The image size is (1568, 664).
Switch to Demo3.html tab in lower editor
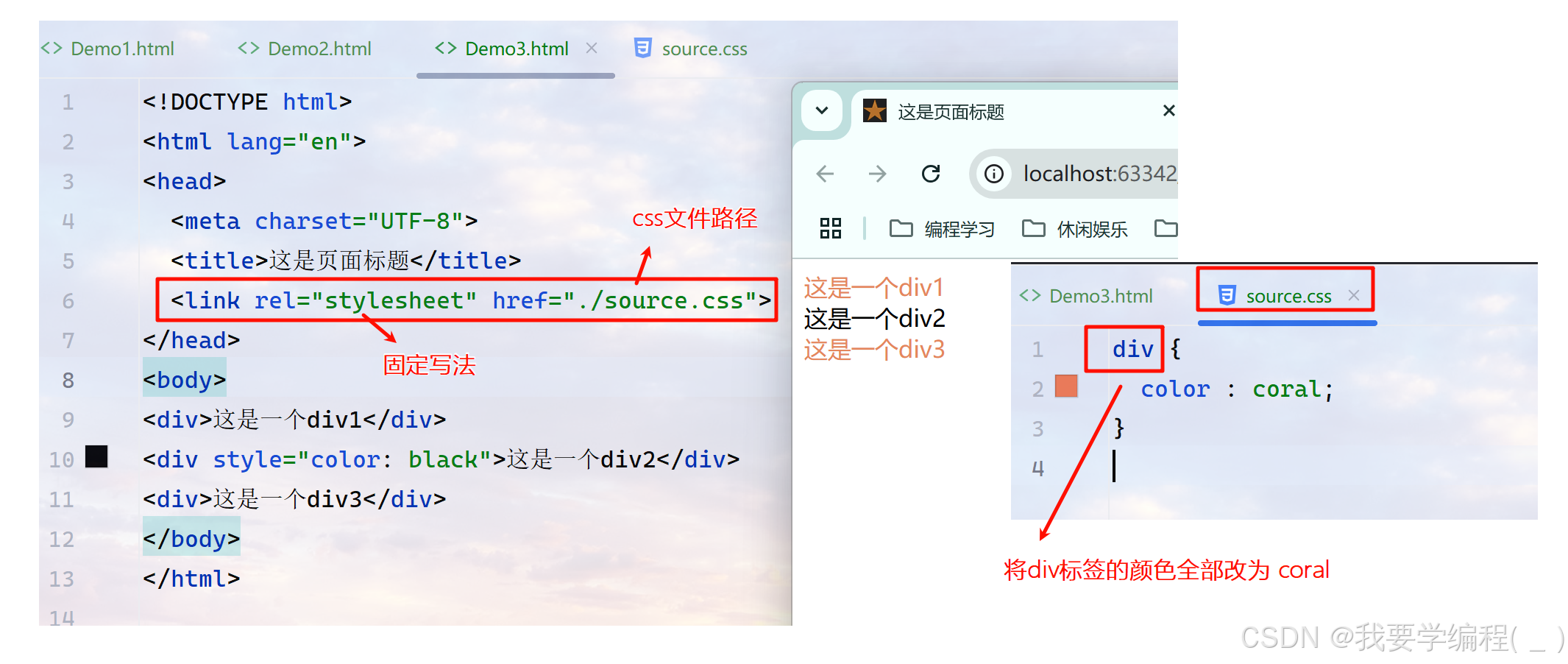tap(1086, 296)
